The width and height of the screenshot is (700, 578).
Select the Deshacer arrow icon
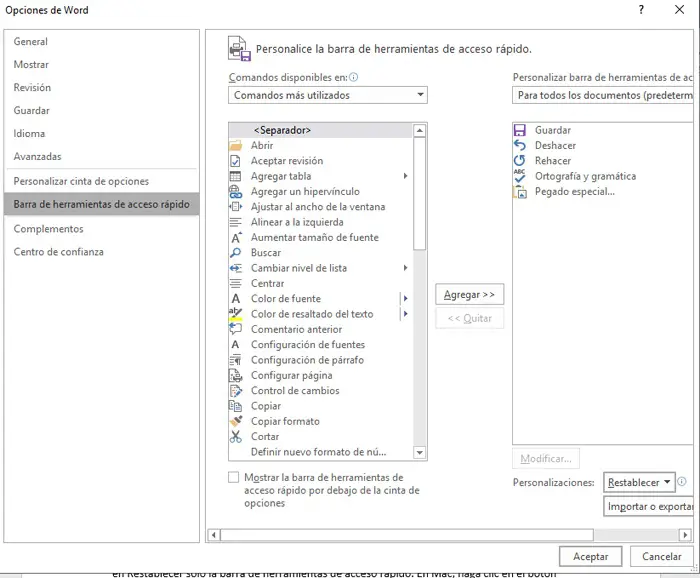pos(520,146)
